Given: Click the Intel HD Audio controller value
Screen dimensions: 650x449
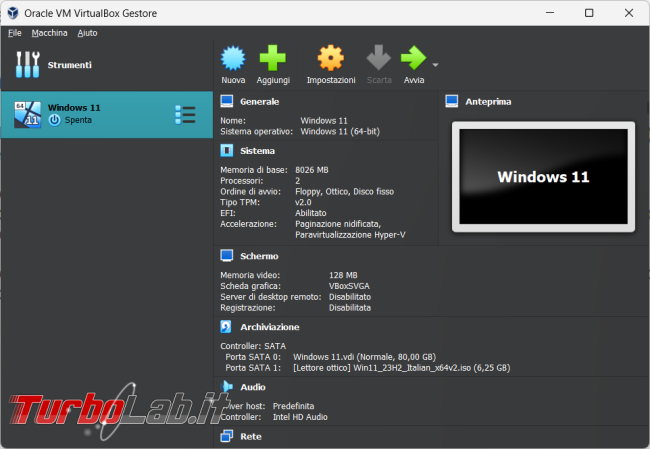Looking at the screenshot, I should [300, 417].
